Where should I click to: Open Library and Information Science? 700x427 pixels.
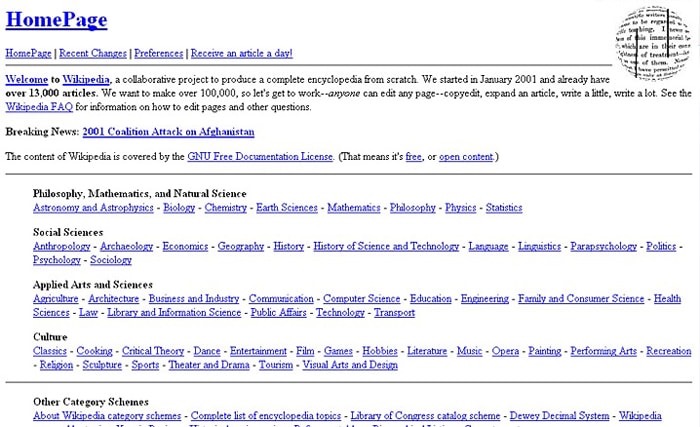pos(174,313)
